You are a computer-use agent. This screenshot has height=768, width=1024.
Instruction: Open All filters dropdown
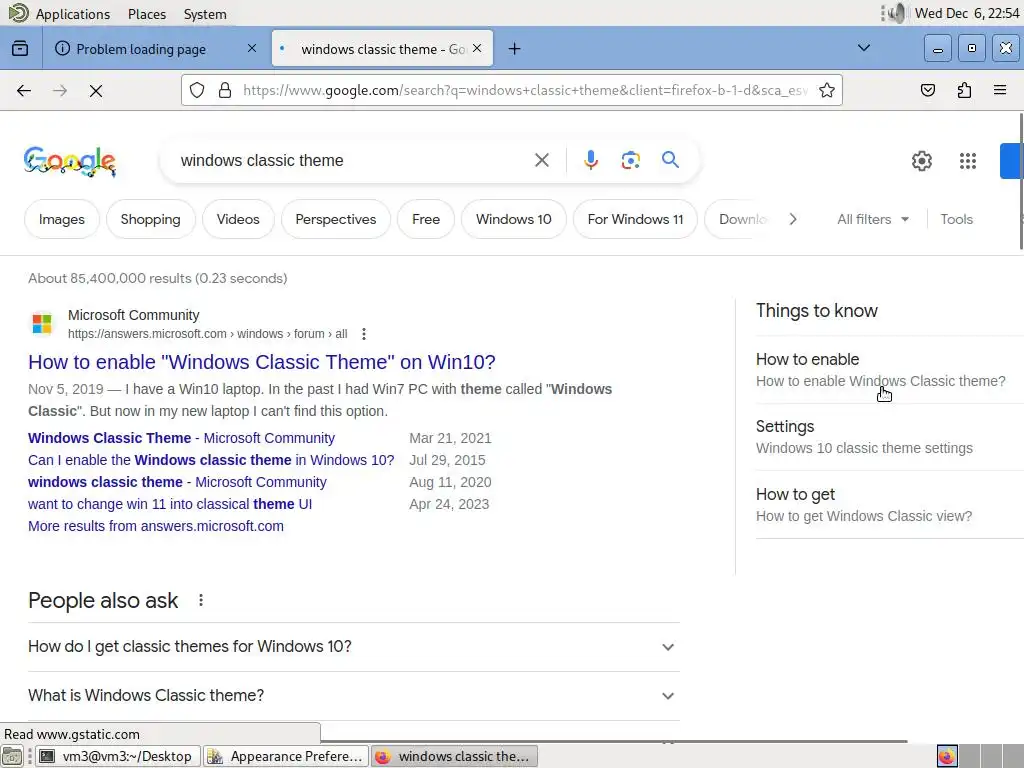872,219
